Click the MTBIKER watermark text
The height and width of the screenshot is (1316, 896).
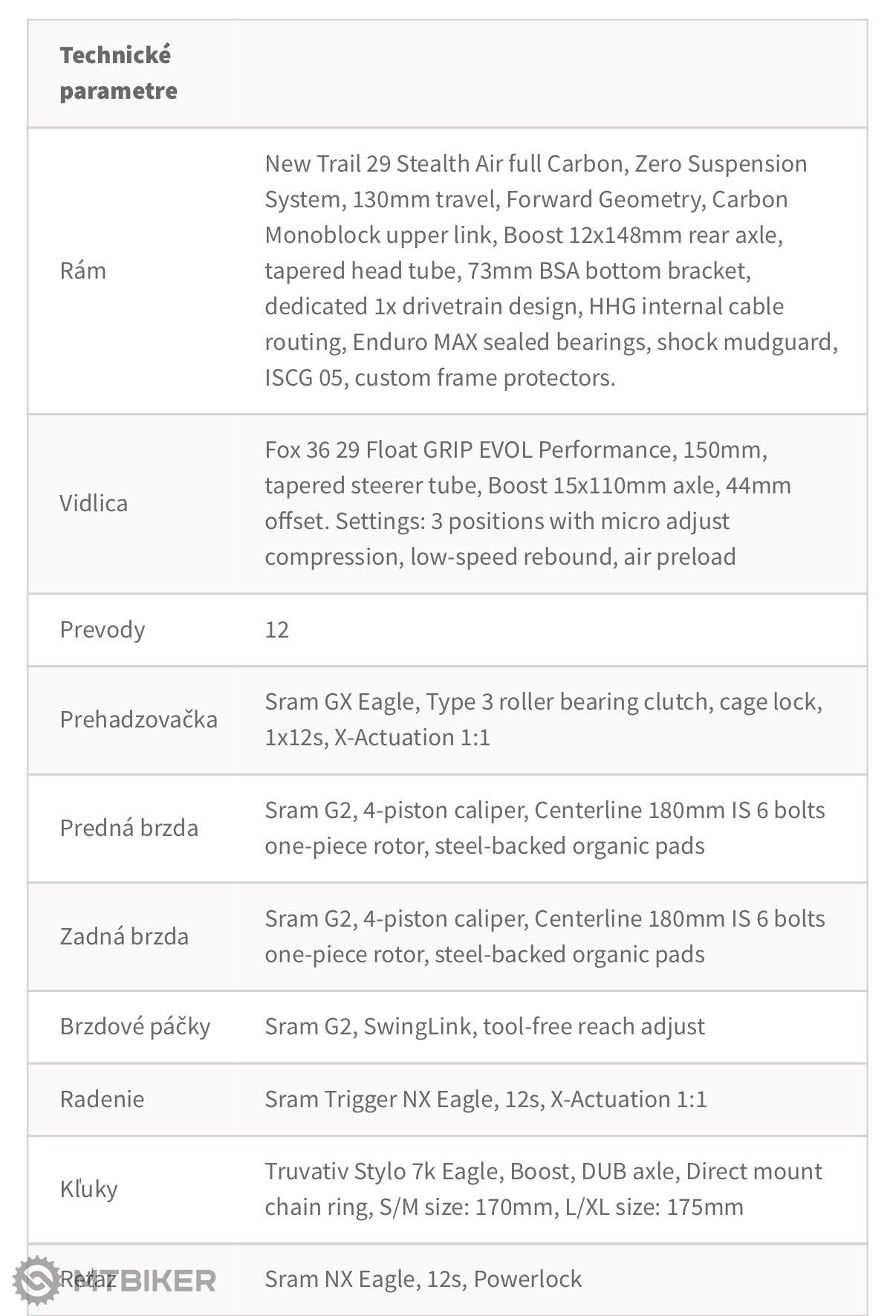point(143,1280)
